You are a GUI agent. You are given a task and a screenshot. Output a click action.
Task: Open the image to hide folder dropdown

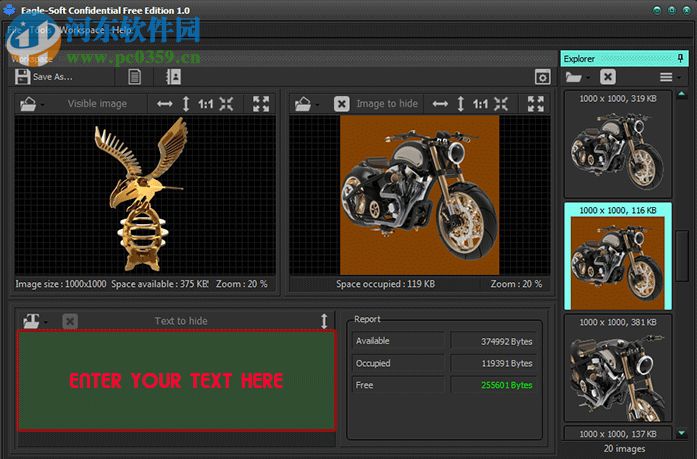pyautogui.click(x=306, y=104)
